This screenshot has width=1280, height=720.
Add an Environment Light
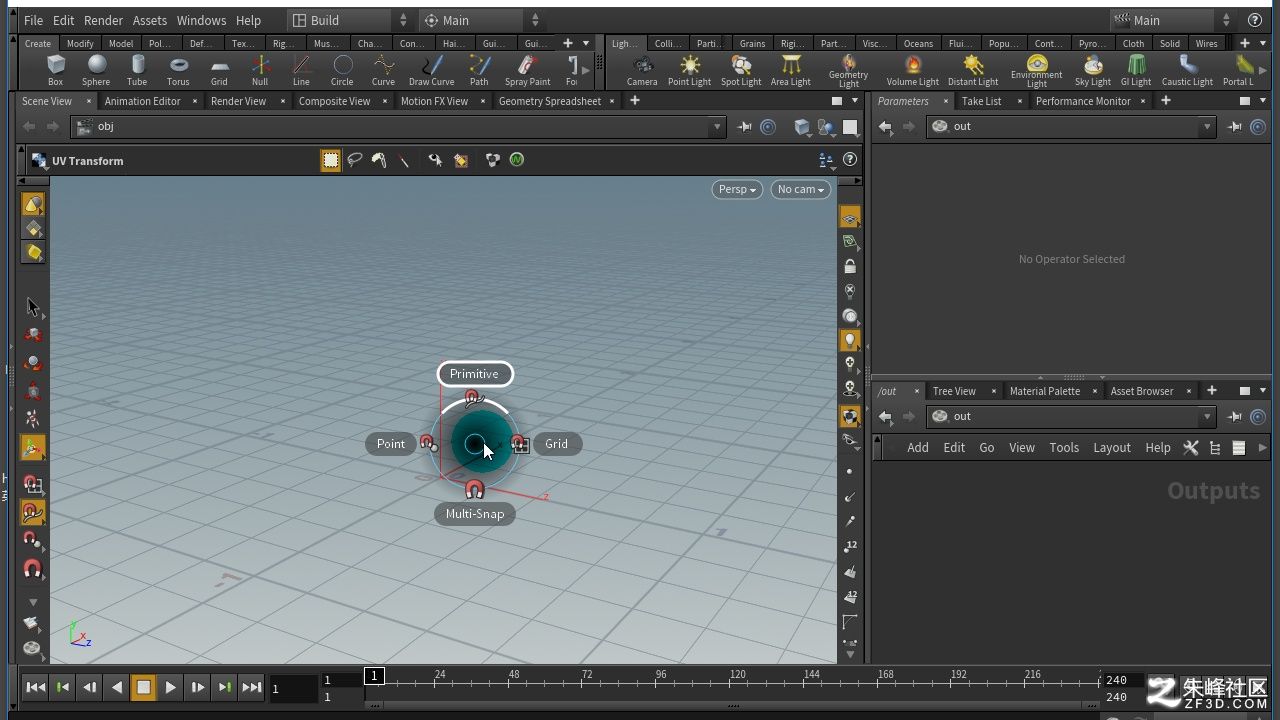[x=1036, y=72]
